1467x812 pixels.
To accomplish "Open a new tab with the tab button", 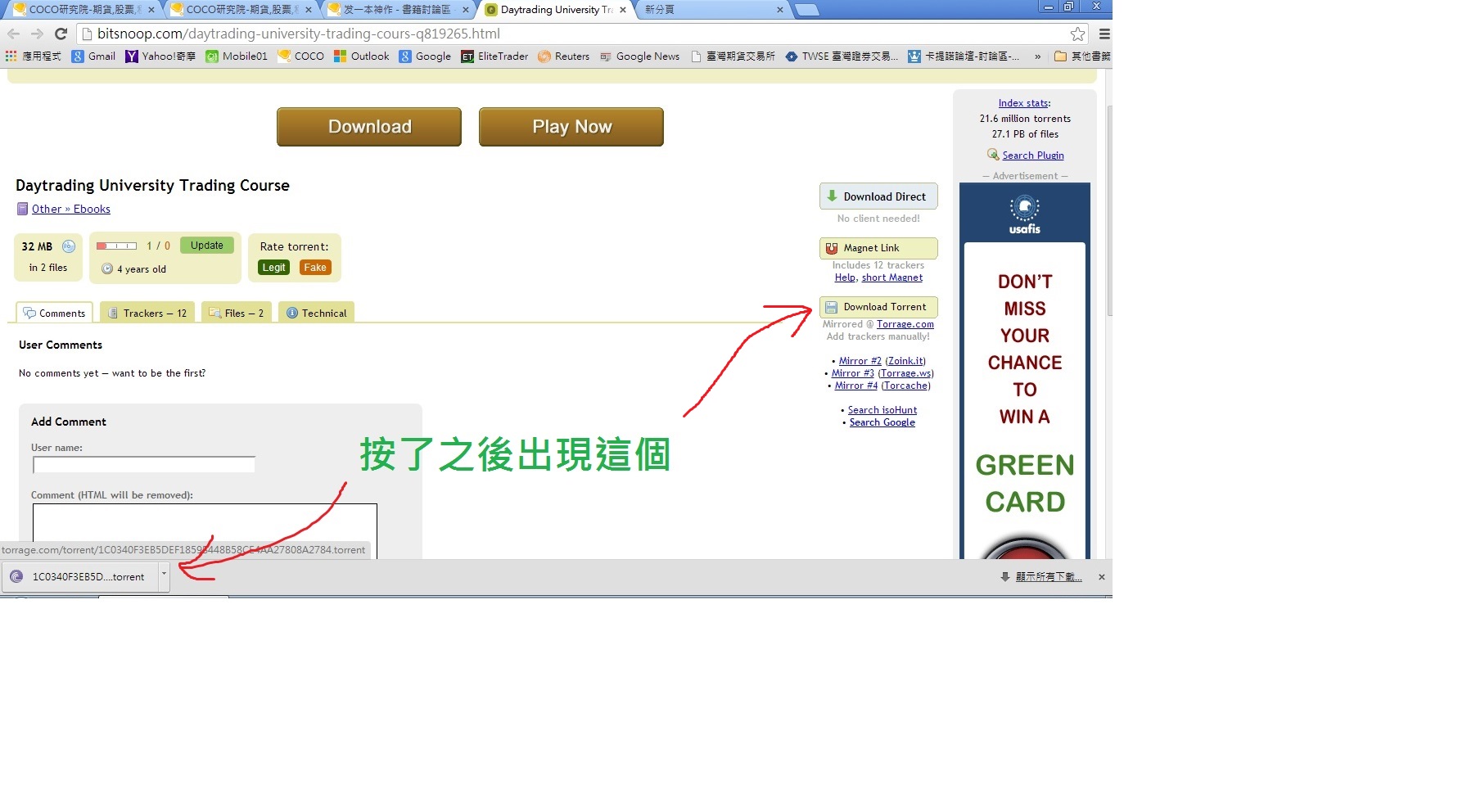I will [x=807, y=10].
